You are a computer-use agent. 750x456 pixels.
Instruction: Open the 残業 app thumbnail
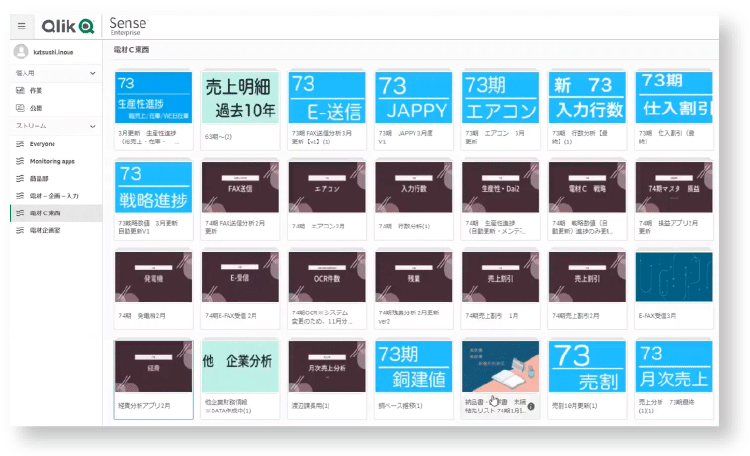(x=414, y=277)
